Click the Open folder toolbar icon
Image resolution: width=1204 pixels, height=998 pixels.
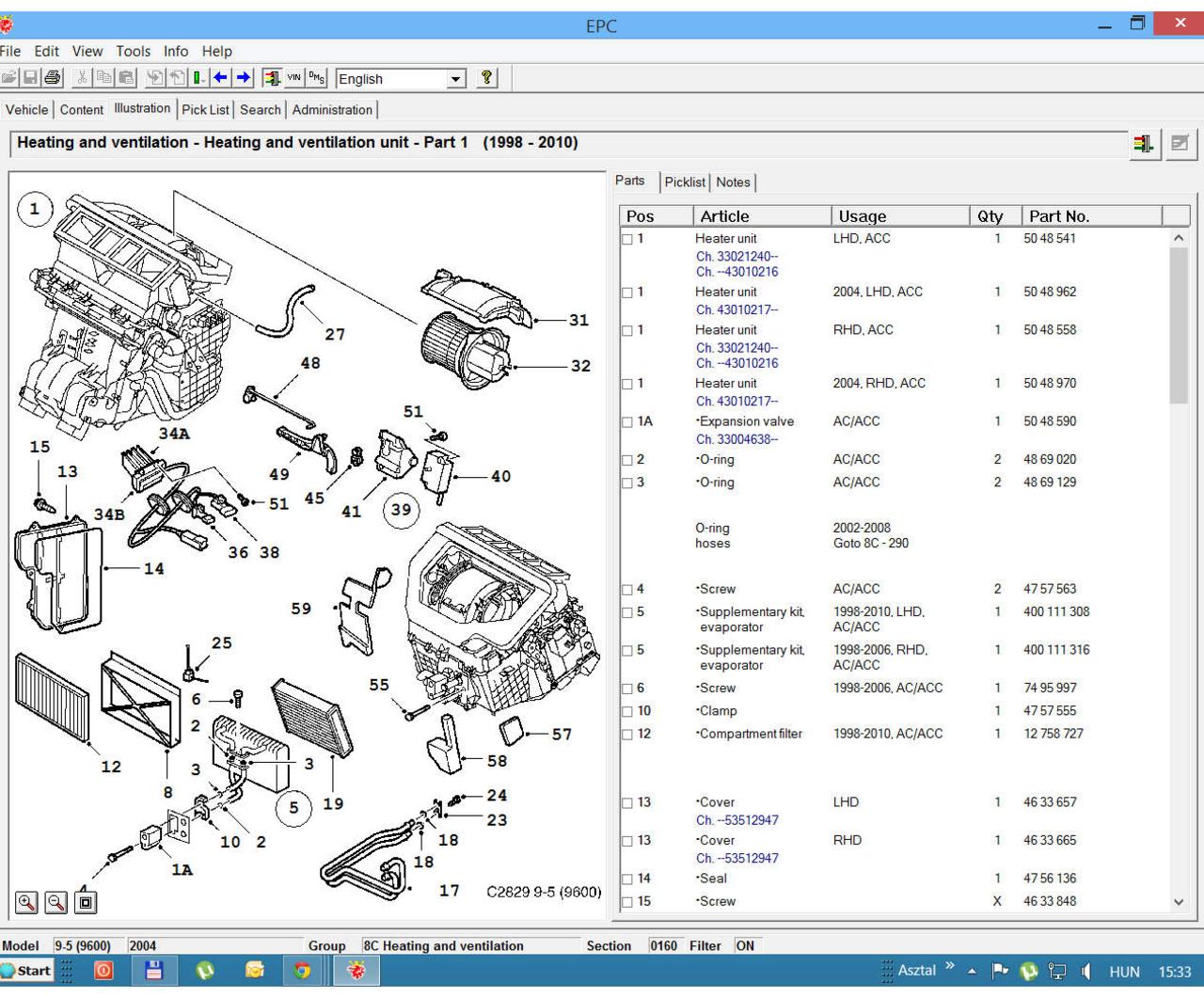[x=8, y=78]
